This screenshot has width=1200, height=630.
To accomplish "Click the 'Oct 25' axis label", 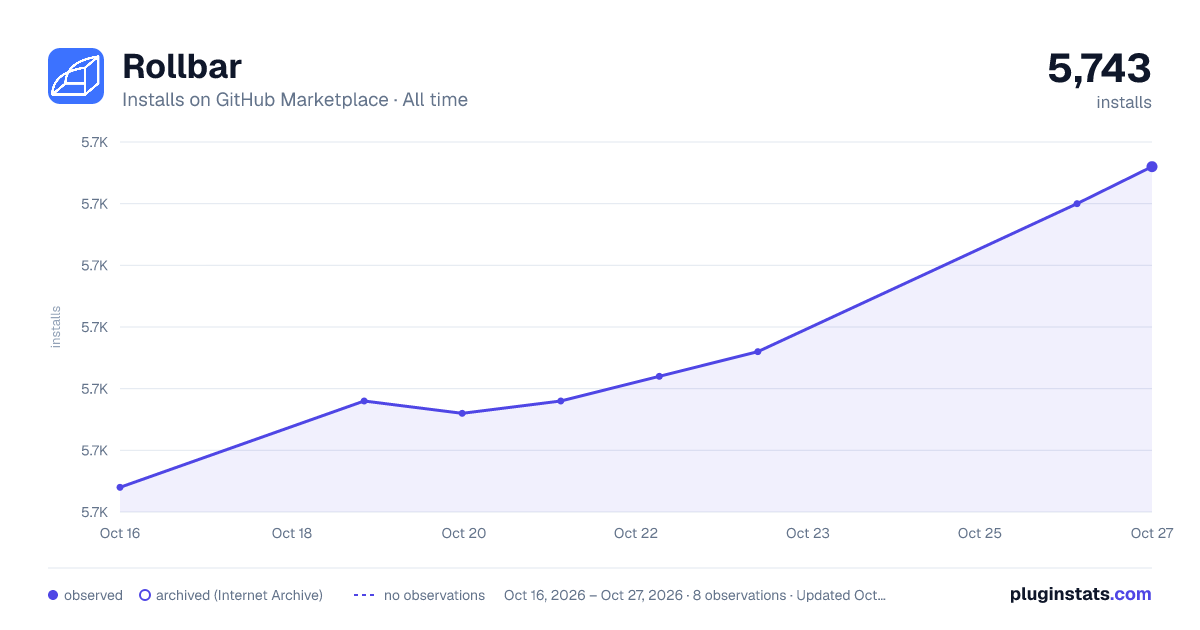I will pos(980,533).
